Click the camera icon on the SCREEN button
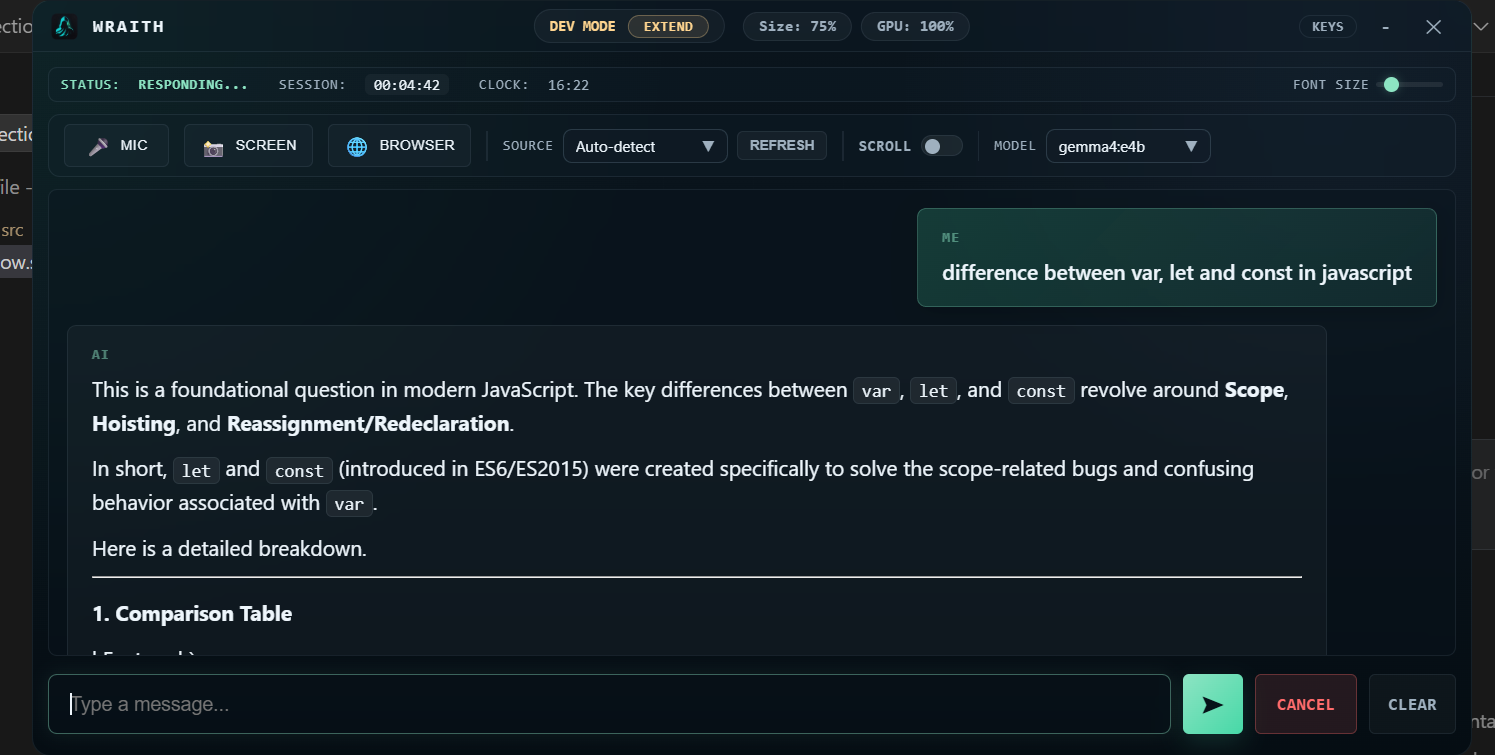 point(212,146)
